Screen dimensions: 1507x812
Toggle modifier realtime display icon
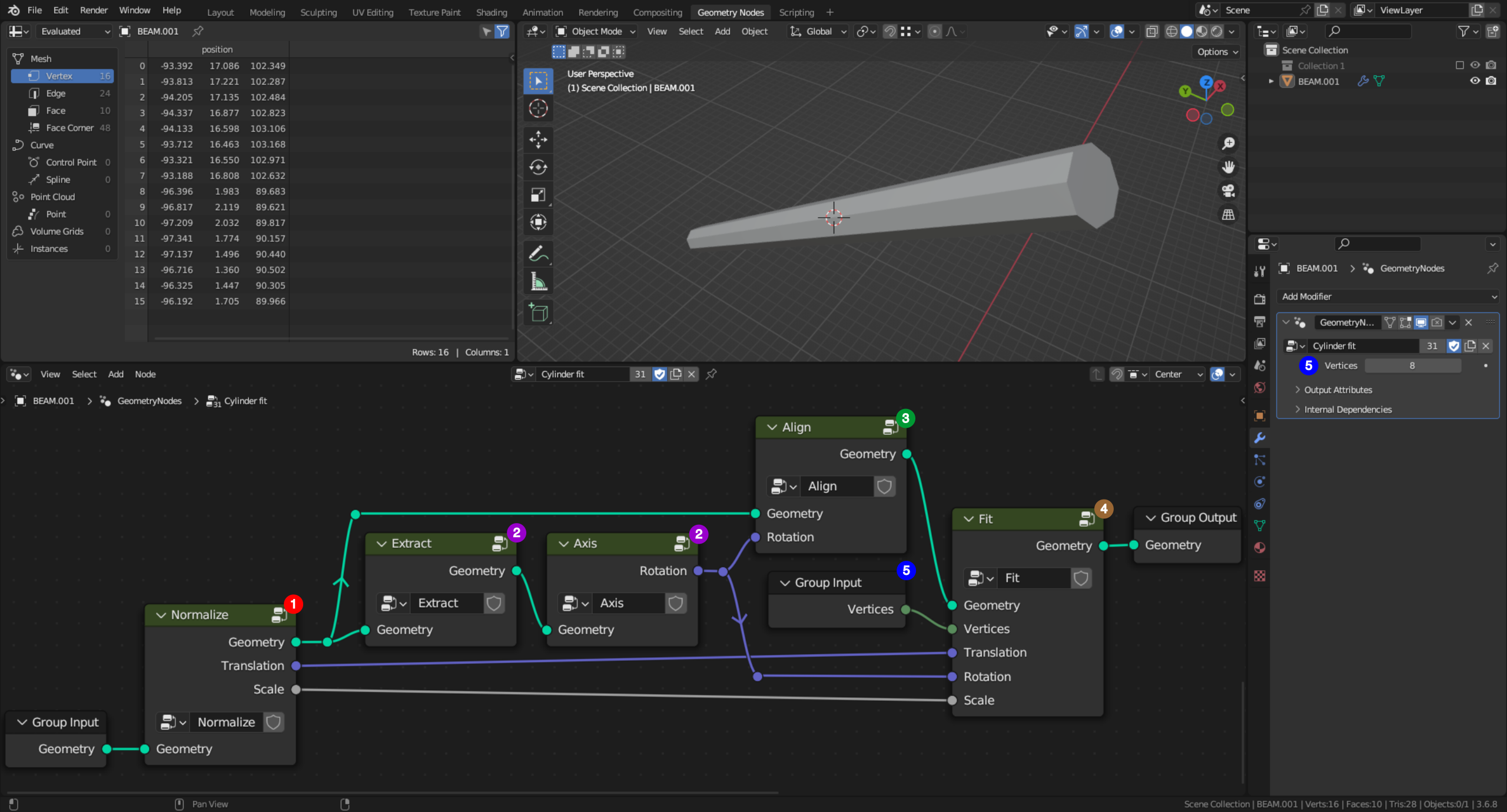tap(1421, 322)
